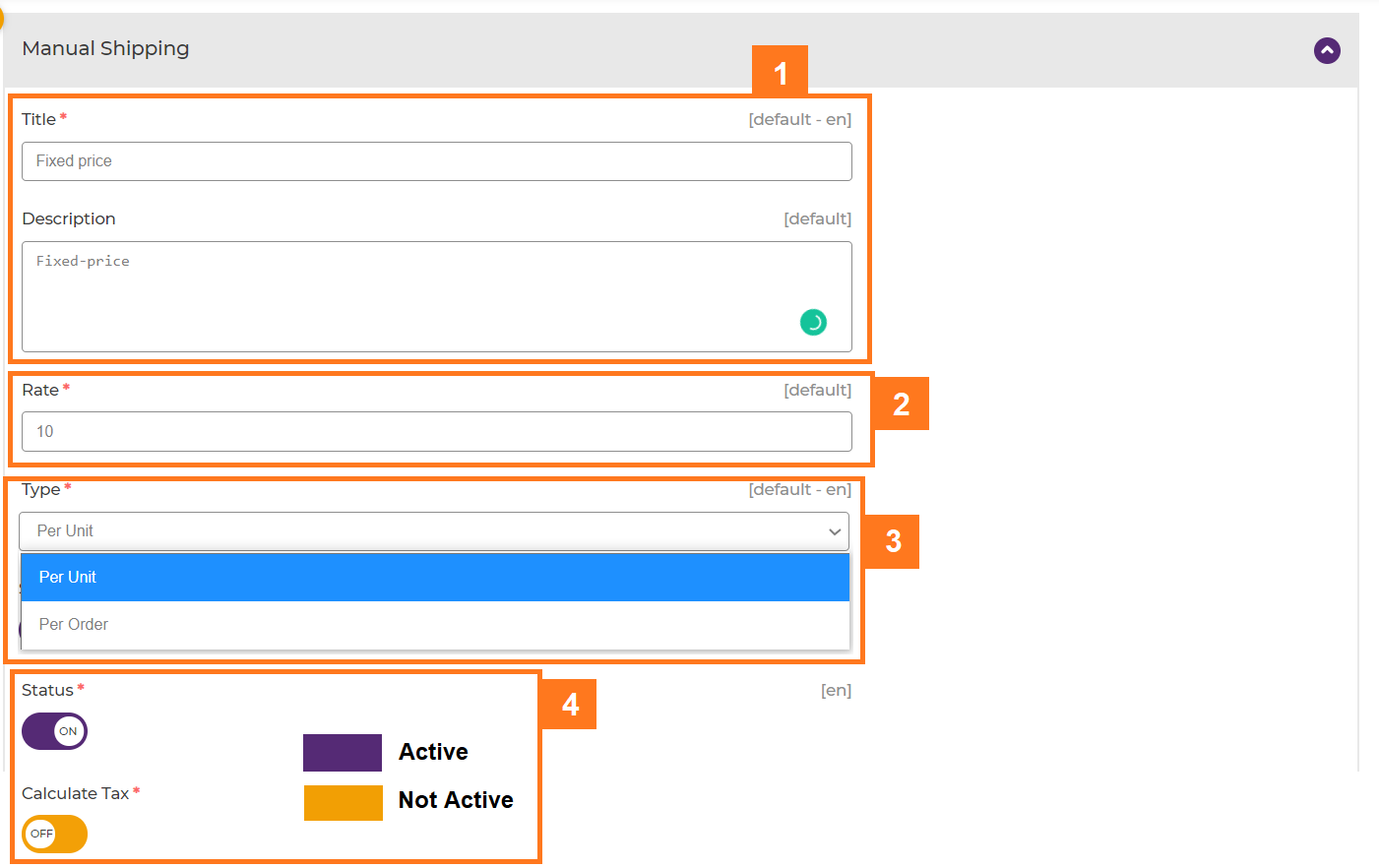Image resolution: width=1379 pixels, height=868 pixels.
Task: Select Per Unit from the Type list
Action: click(x=434, y=578)
